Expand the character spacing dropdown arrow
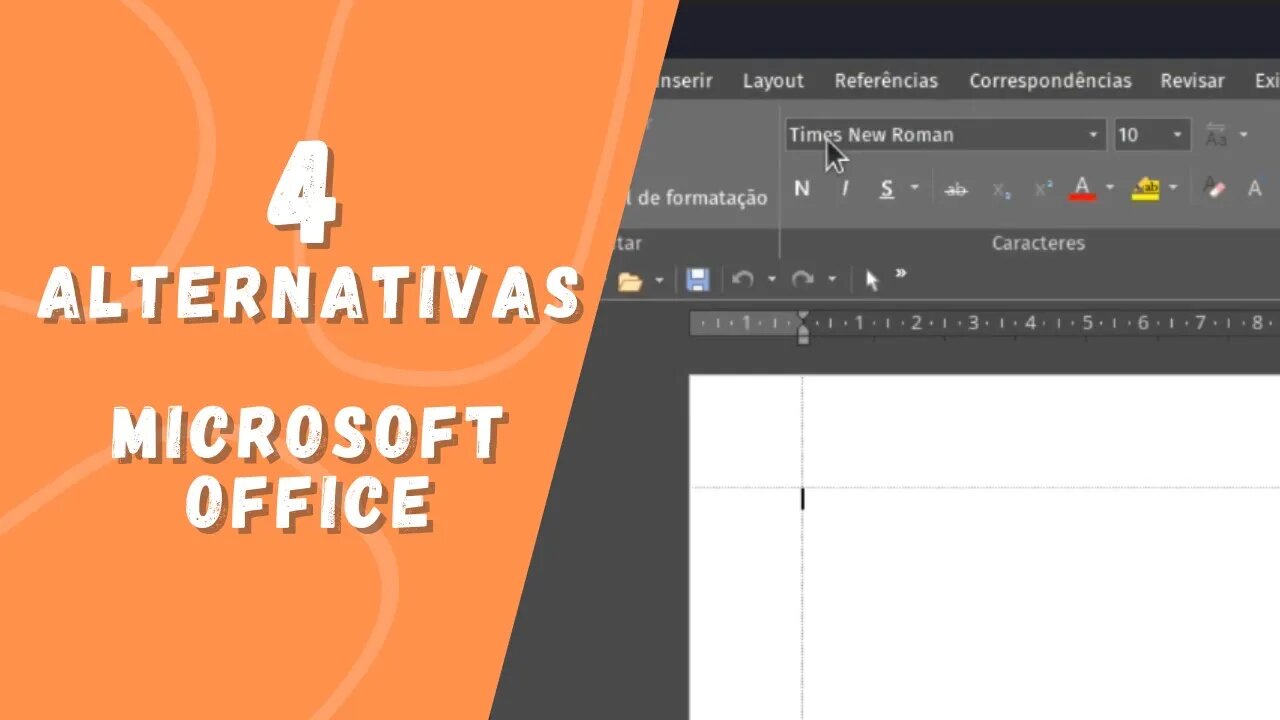This screenshot has height=720, width=1280. 1243,135
